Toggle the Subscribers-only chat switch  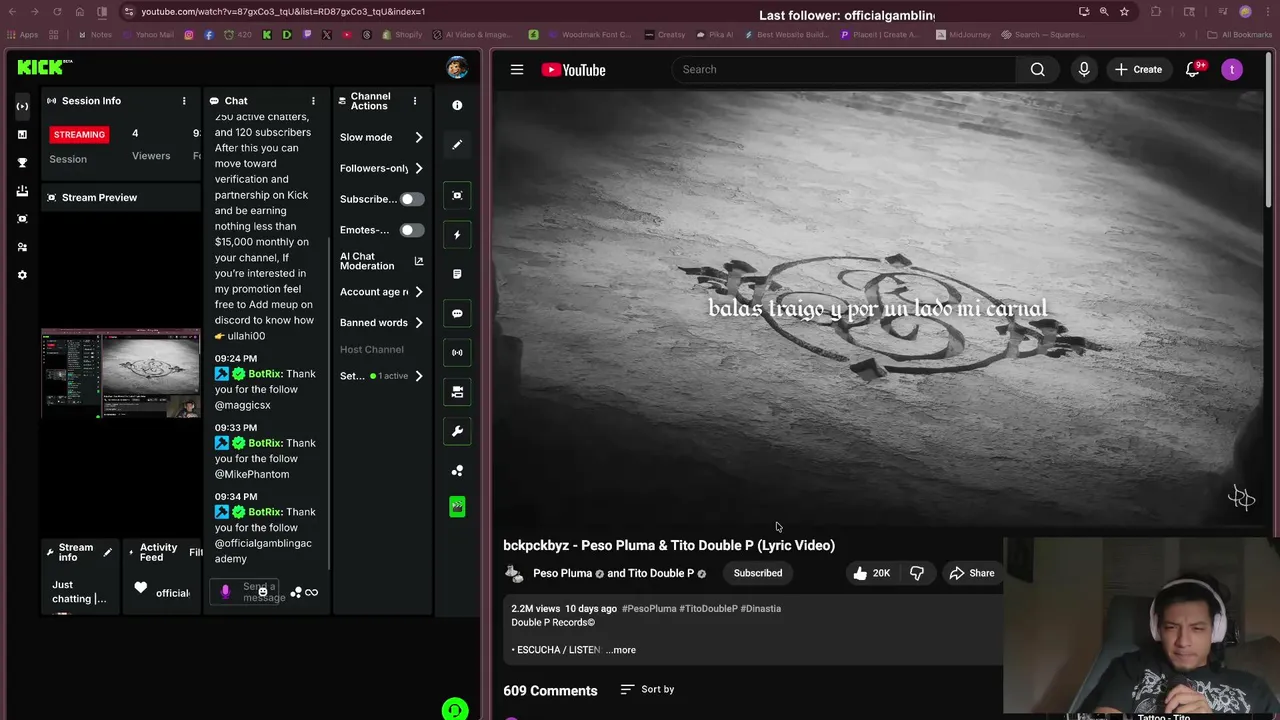412,199
